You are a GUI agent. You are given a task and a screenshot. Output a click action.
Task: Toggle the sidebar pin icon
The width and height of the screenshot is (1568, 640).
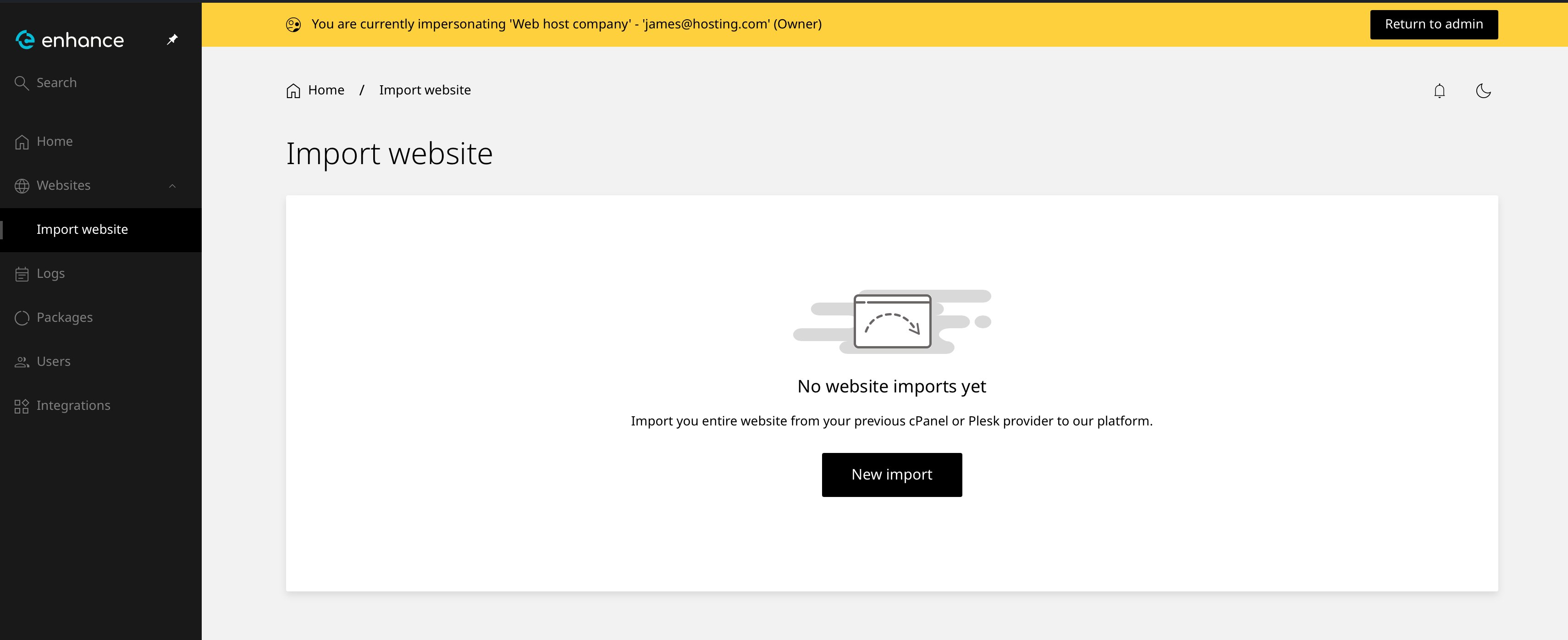(172, 39)
